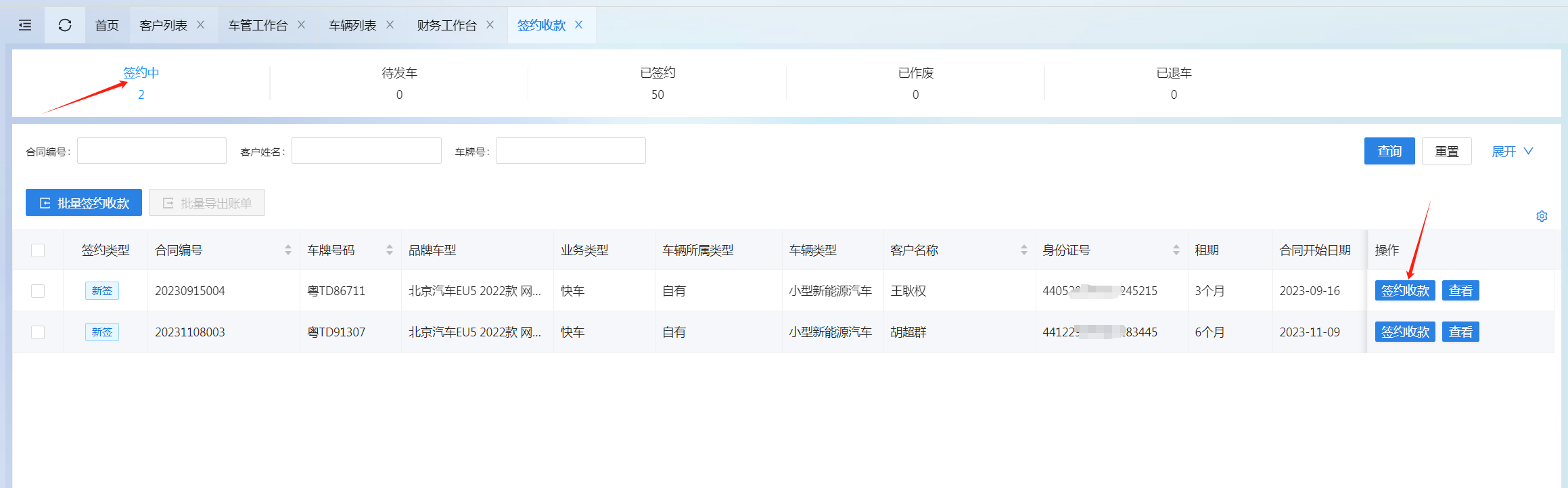Sort by 客户名称 column arrows
The height and width of the screenshot is (488, 1568).
(1024, 250)
